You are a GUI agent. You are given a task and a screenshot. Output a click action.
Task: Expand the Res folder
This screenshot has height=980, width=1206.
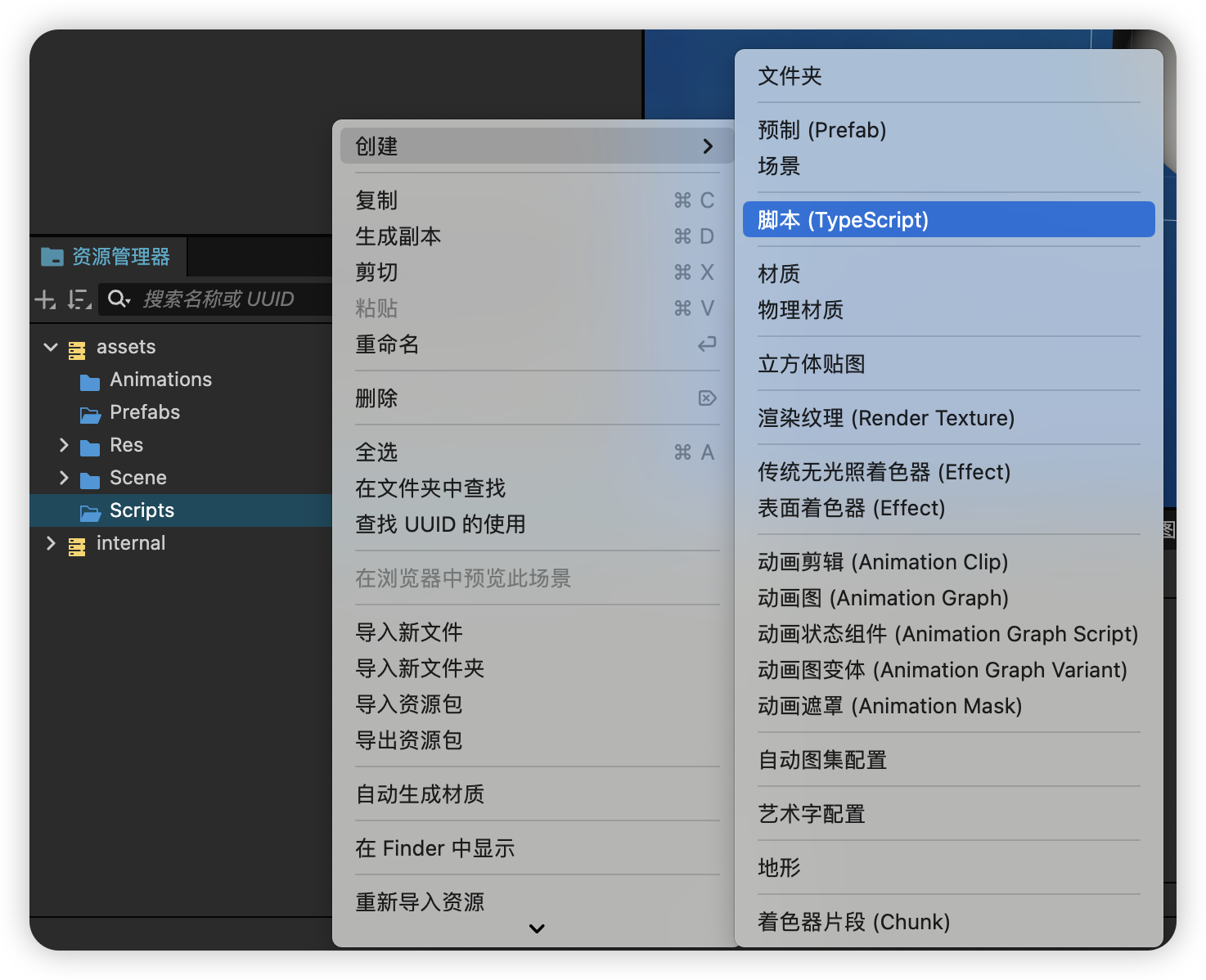(64, 445)
